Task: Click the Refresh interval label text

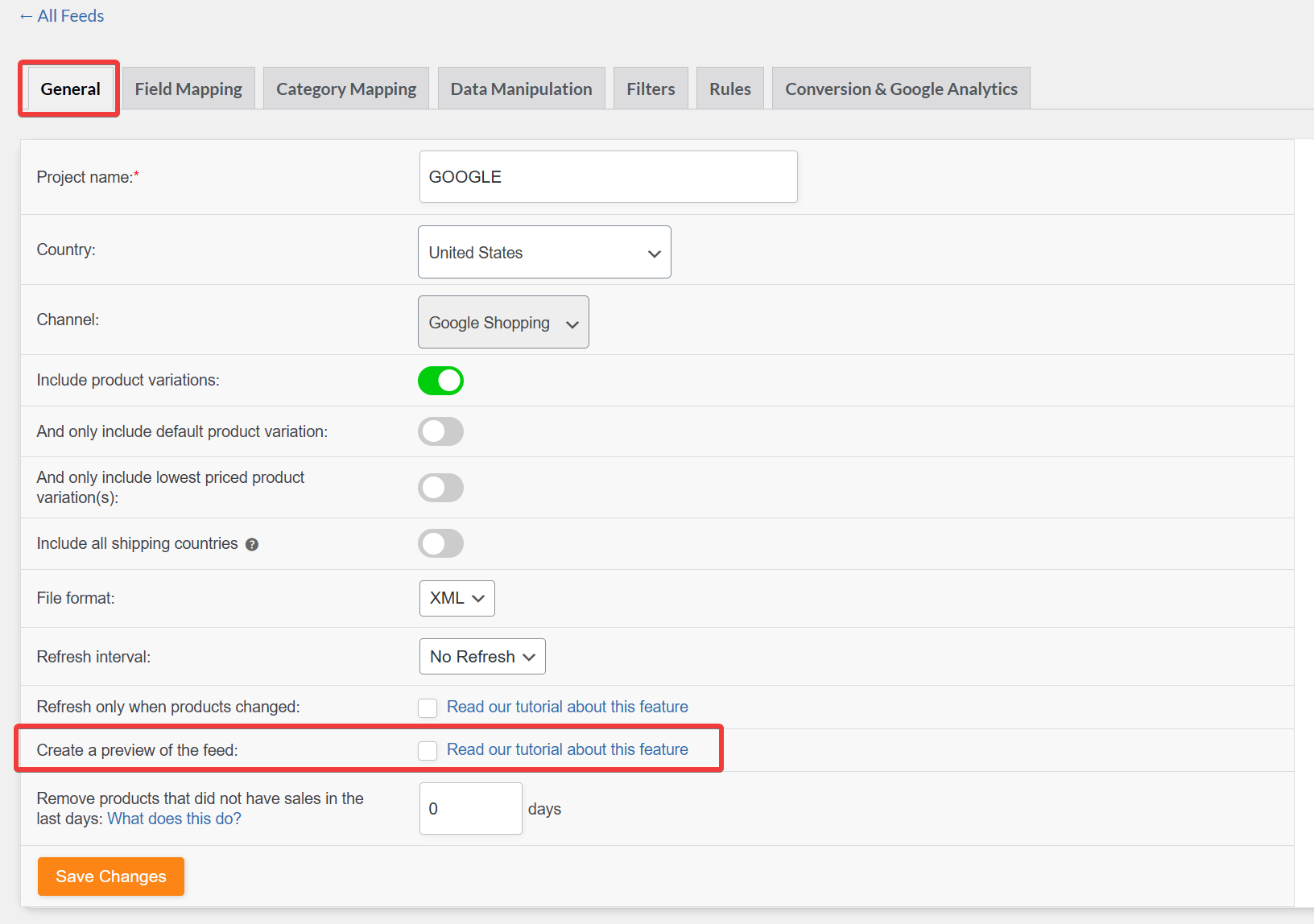Action: click(x=93, y=657)
